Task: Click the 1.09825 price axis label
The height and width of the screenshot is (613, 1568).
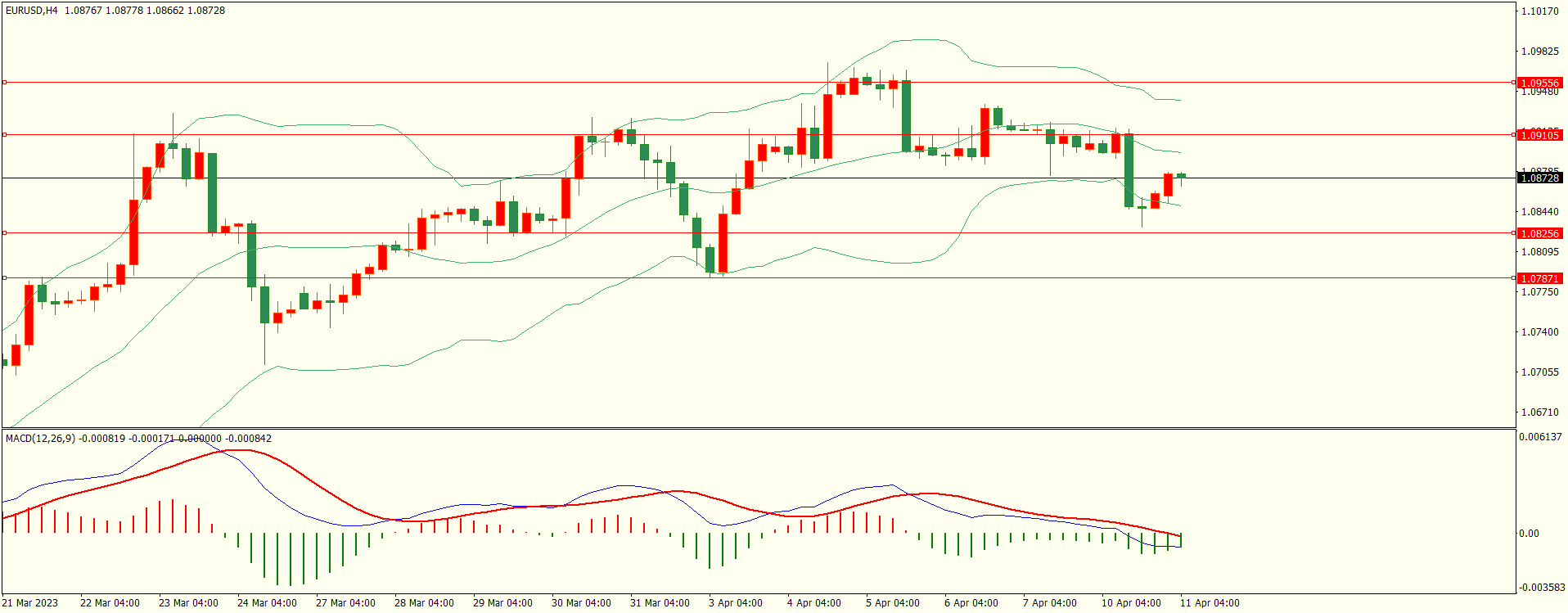Action: pos(1539,52)
